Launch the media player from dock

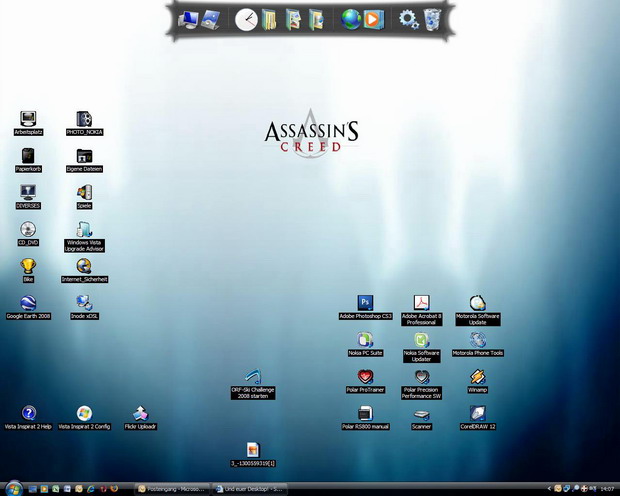point(374,19)
